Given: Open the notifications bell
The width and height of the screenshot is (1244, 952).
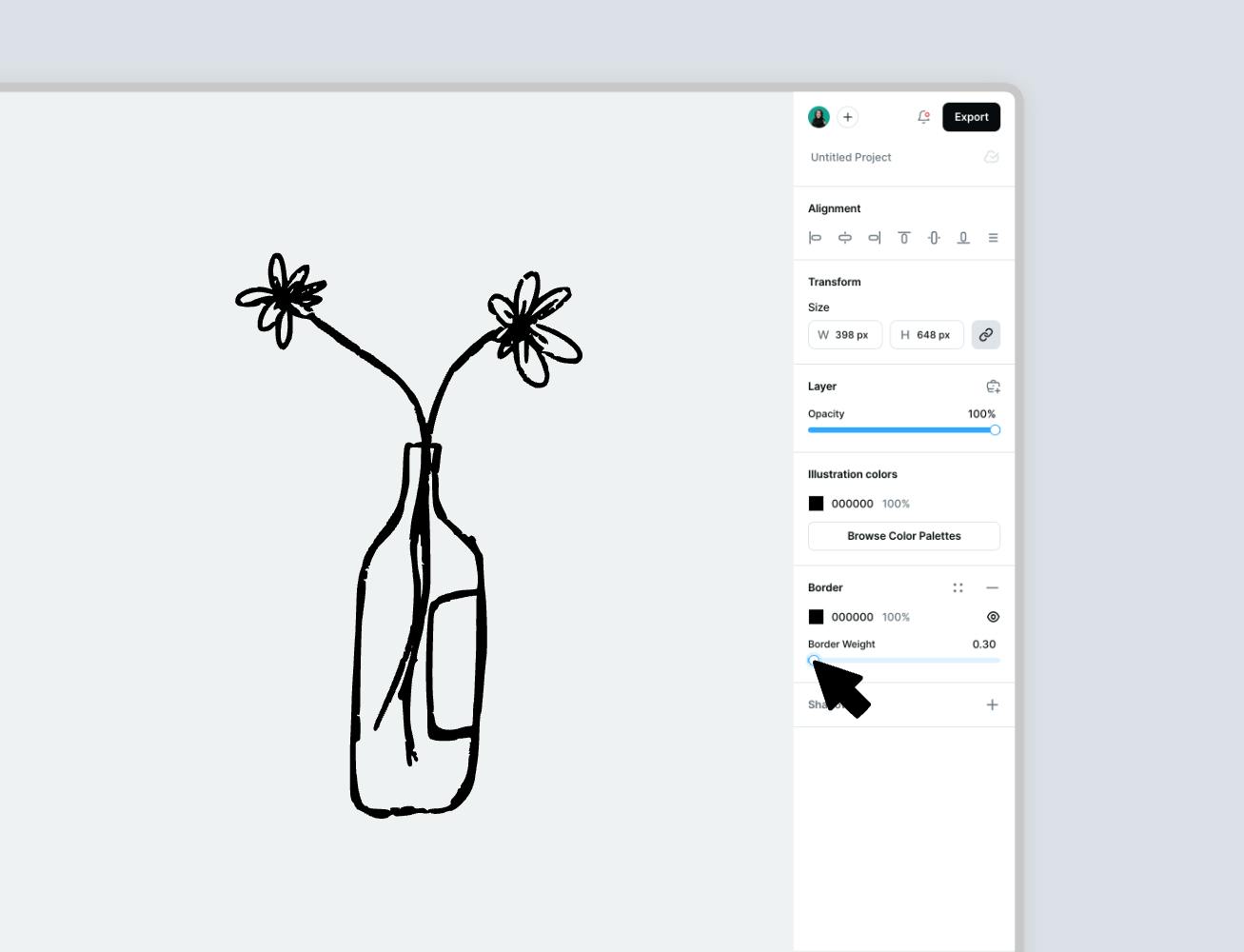Looking at the screenshot, I should (922, 116).
